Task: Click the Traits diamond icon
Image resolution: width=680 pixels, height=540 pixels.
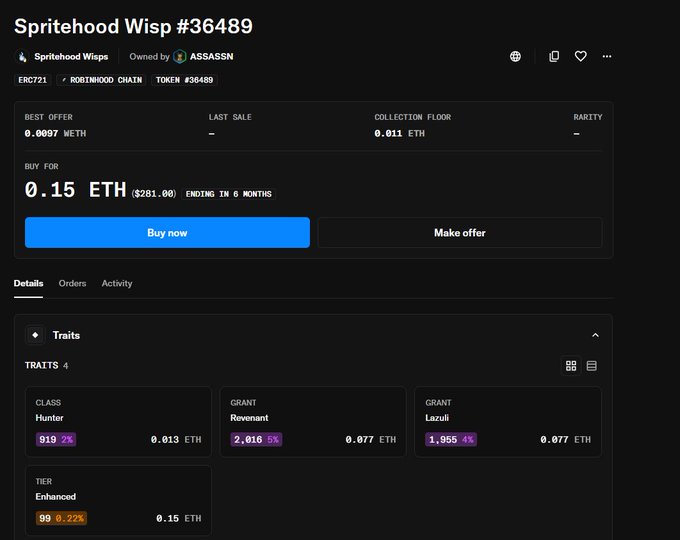Action: point(36,335)
